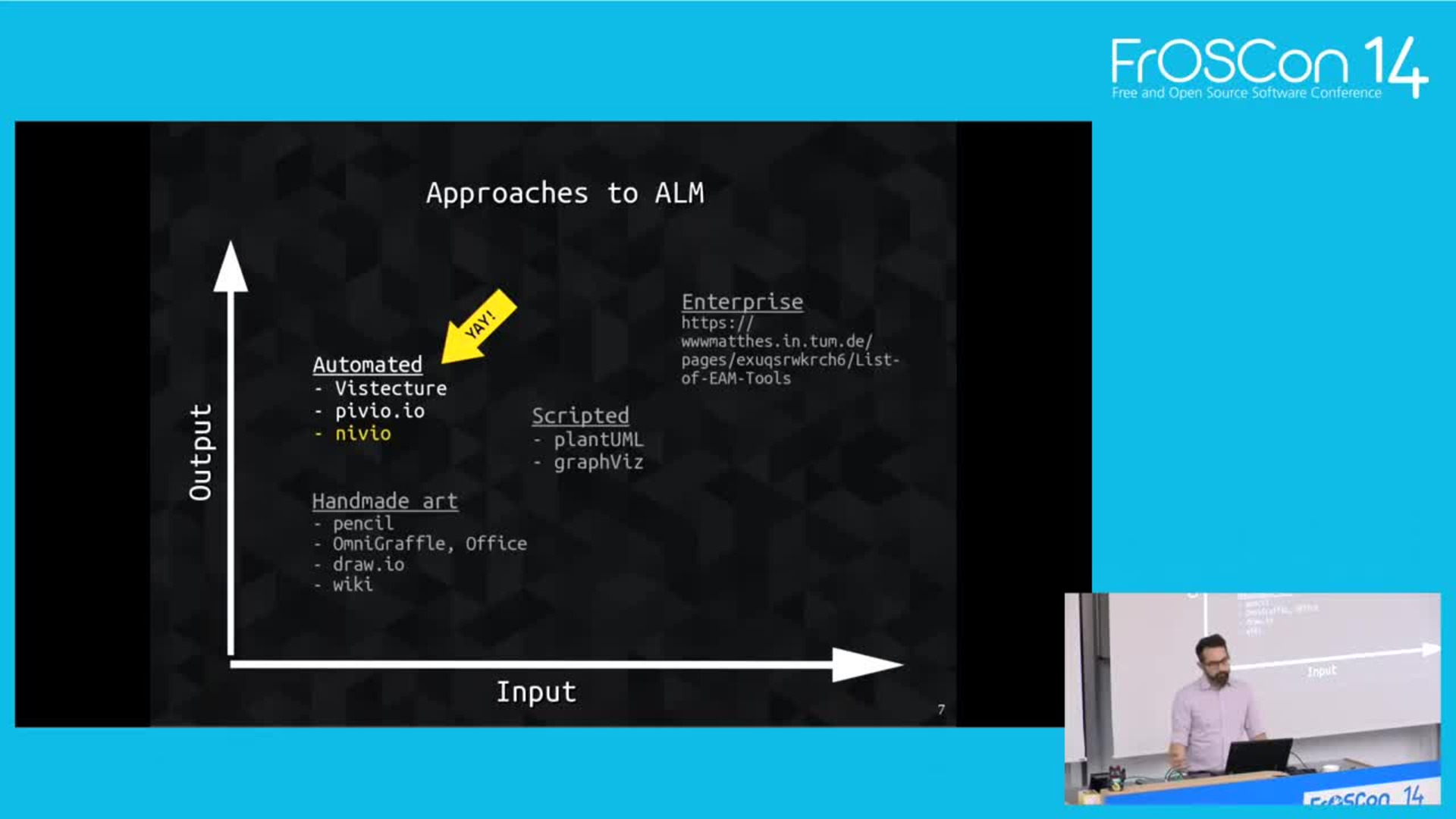Click the Scripted category label
The width and height of the screenshot is (1456, 819).
(580, 415)
